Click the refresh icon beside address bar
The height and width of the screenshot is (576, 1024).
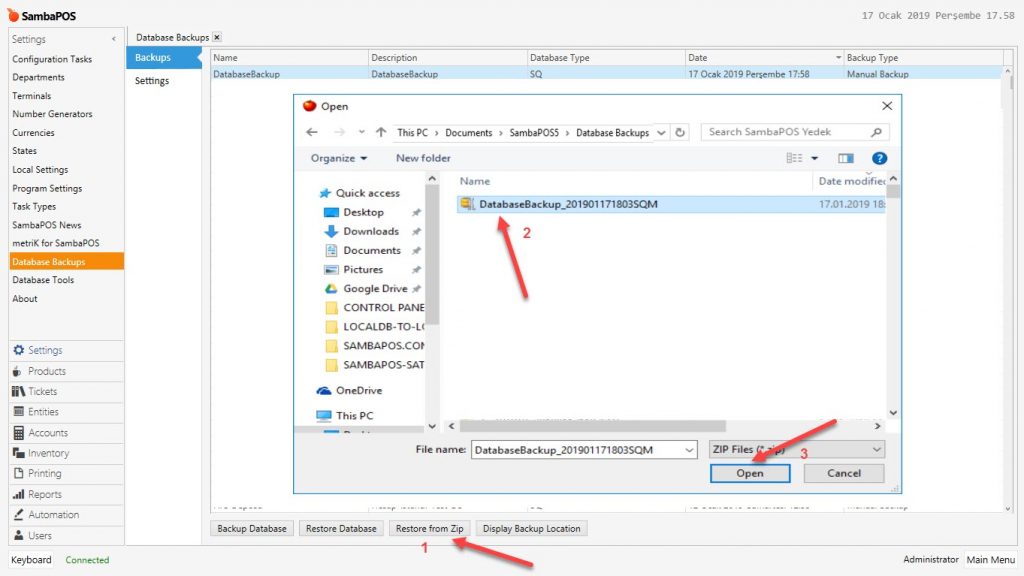[x=680, y=132]
